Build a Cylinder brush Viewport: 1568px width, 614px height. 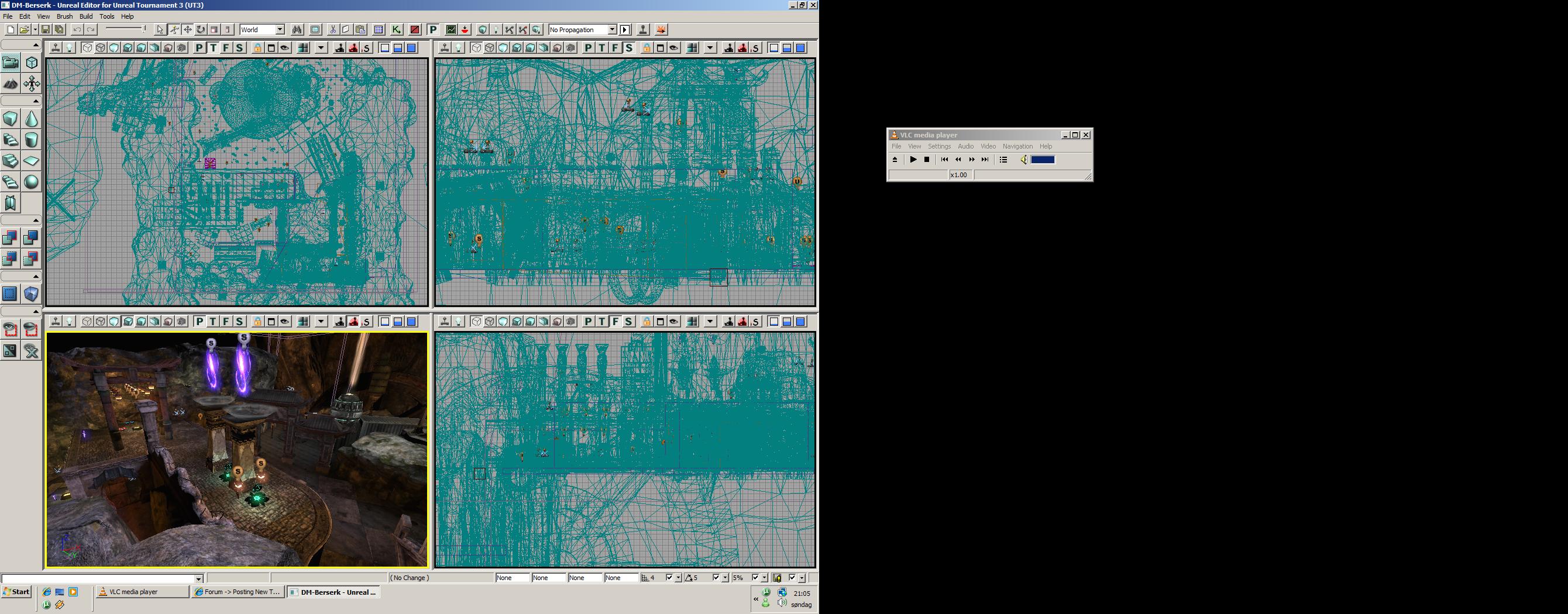click(31, 140)
